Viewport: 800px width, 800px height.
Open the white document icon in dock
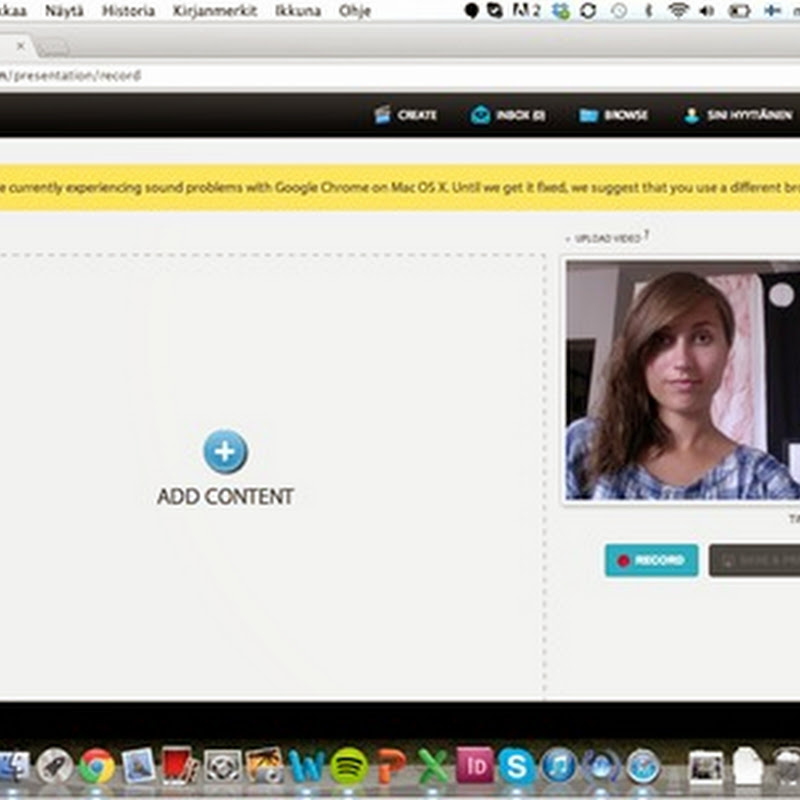pyautogui.click(x=747, y=766)
